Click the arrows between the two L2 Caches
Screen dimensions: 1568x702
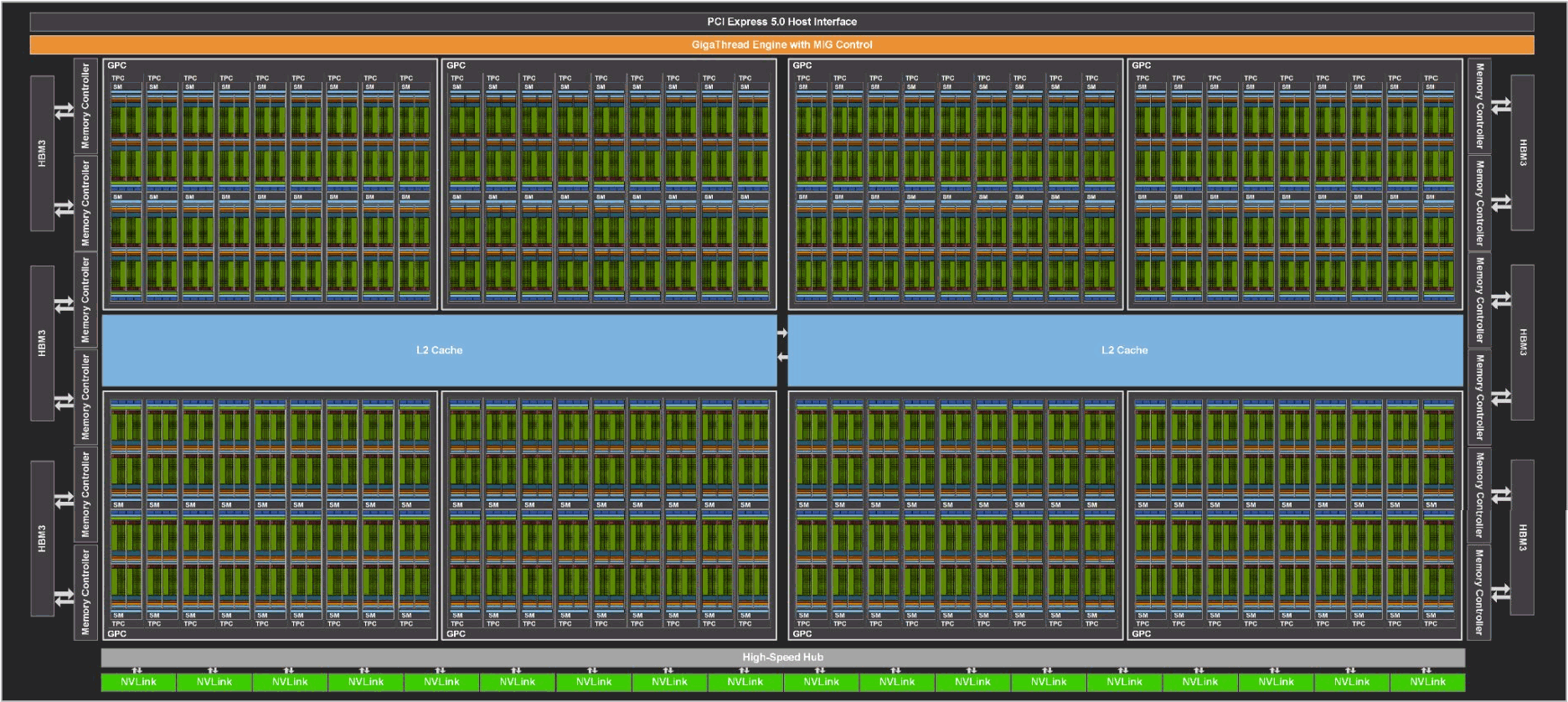[782, 345]
